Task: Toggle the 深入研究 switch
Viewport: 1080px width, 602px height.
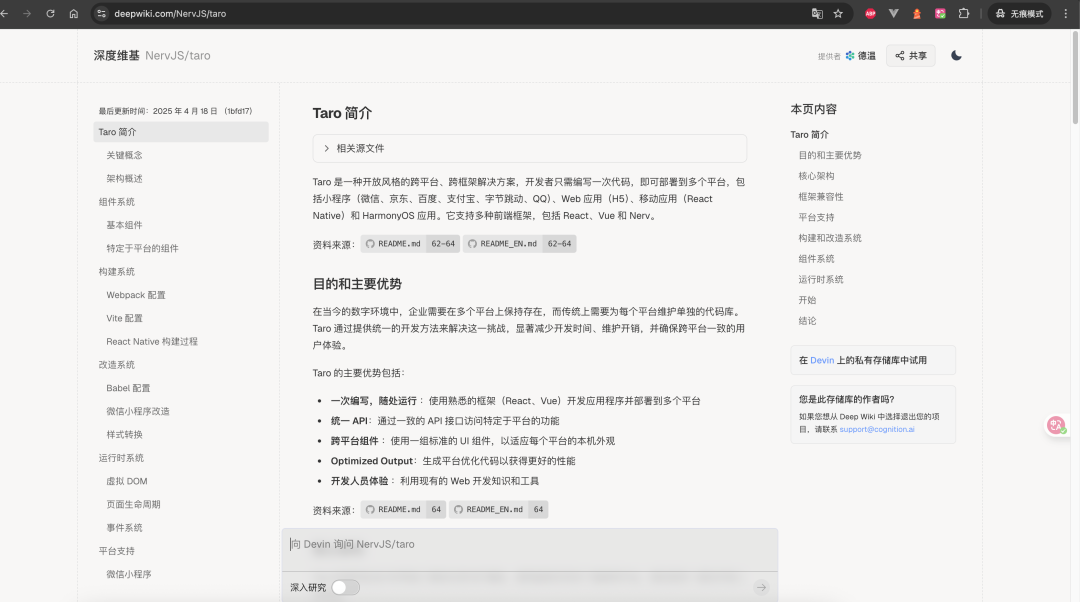Action: 345,588
